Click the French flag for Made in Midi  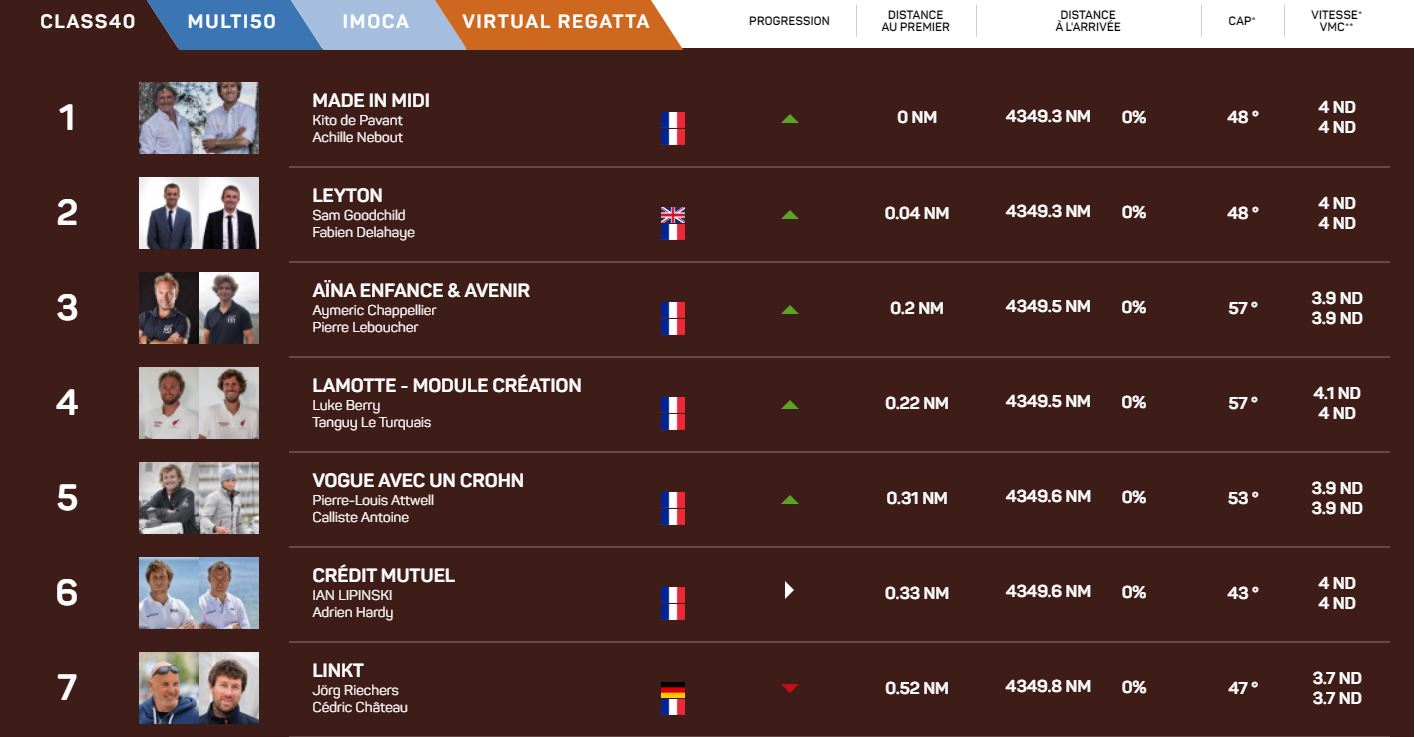(x=673, y=128)
